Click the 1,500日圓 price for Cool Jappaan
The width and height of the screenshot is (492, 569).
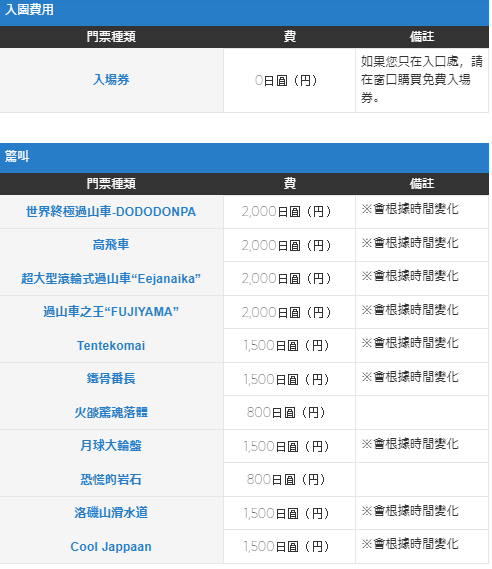coord(287,546)
